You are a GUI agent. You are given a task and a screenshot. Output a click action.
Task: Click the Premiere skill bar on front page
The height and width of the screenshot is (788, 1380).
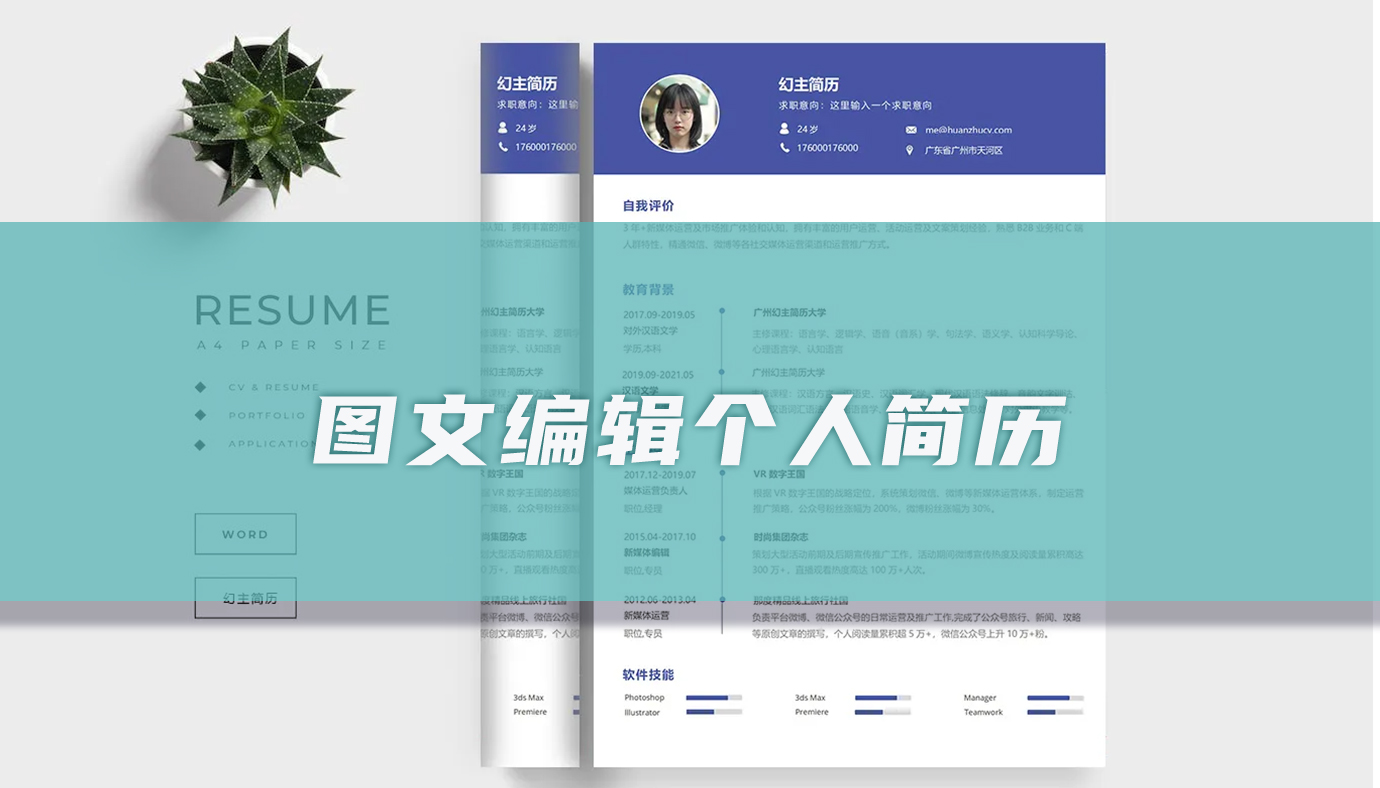(883, 712)
